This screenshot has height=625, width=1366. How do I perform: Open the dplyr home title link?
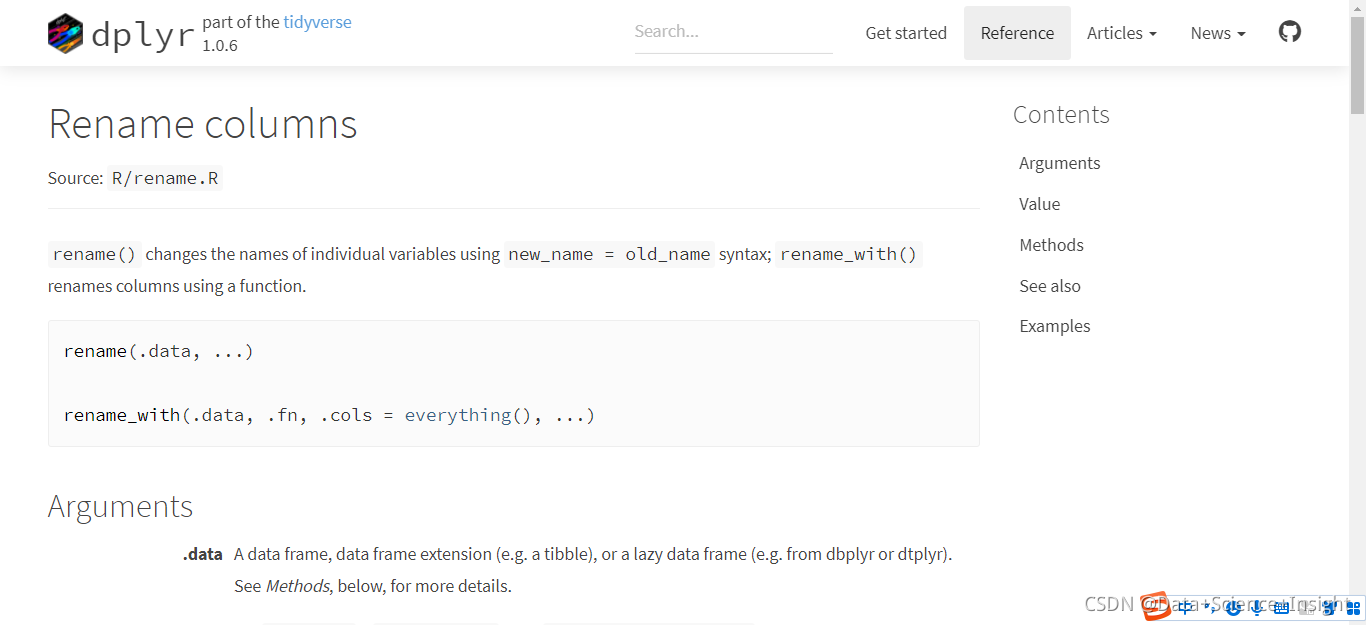(142, 35)
